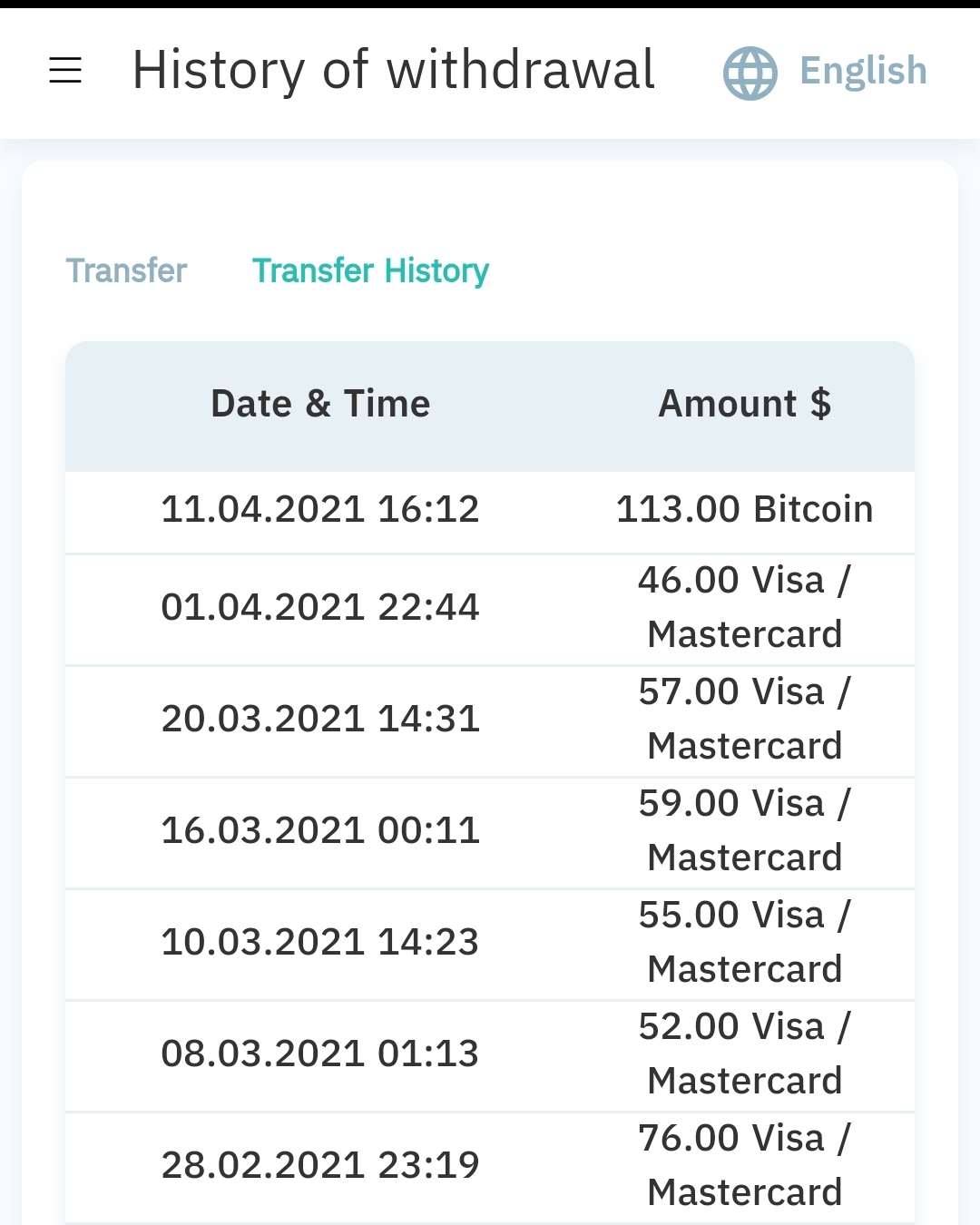Select the 08.03.2021 01:13 date entry
This screenshot has width=980, height=1225.
click(x=320, y=1053)
